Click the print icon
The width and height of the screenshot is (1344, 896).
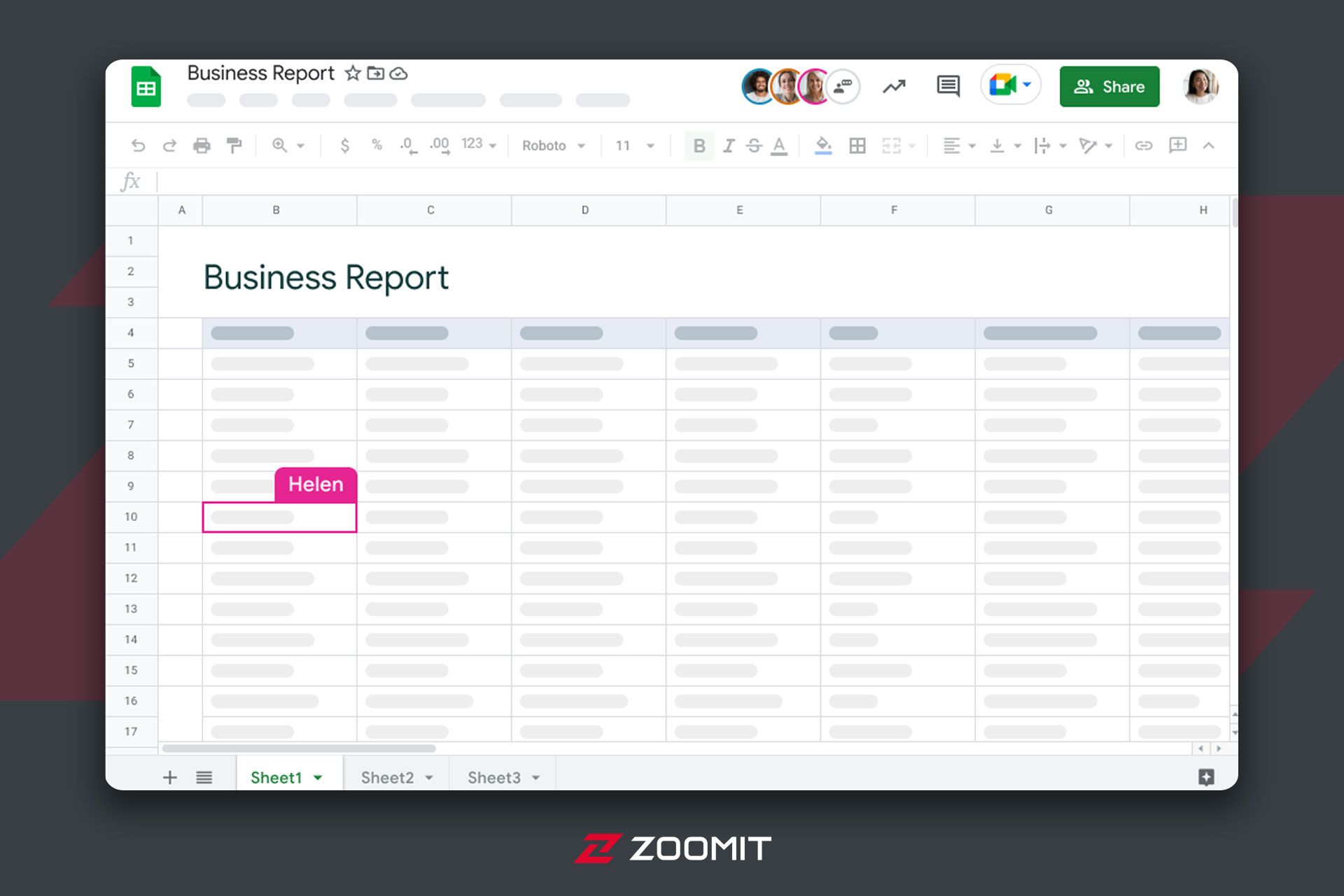pos(202,146)
